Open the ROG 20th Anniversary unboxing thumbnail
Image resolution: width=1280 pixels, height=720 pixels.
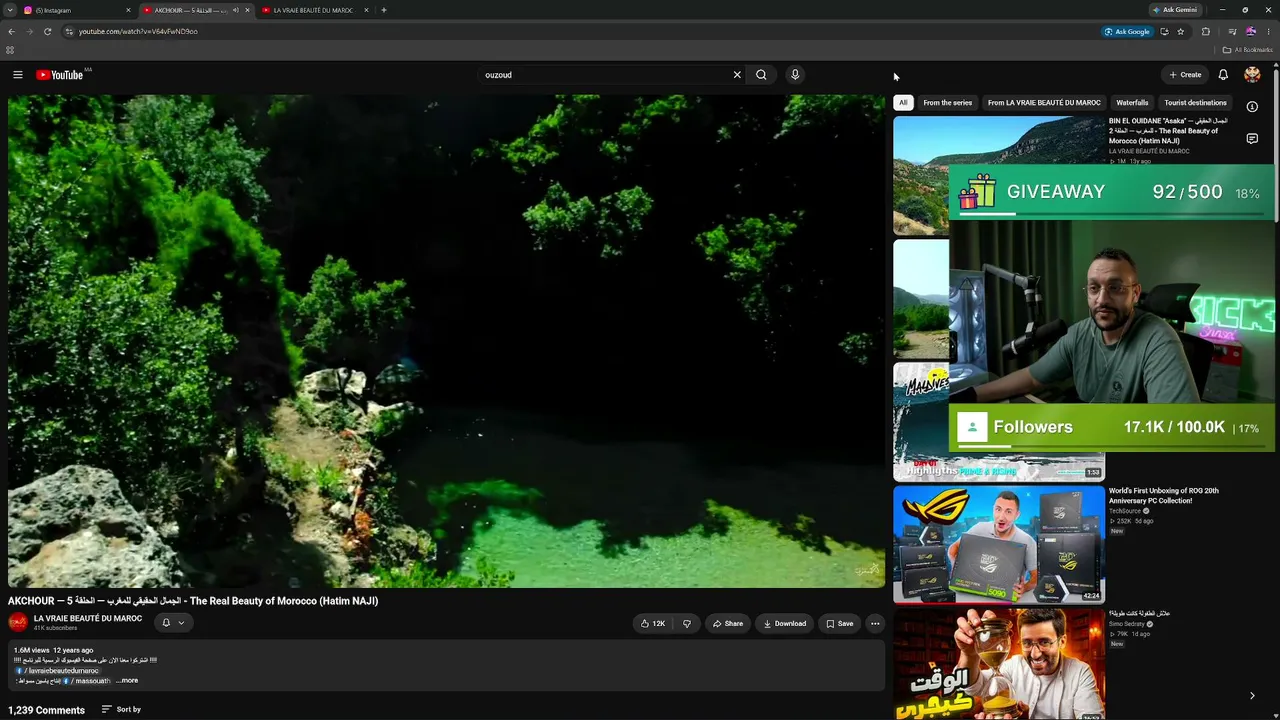(999, 545)
